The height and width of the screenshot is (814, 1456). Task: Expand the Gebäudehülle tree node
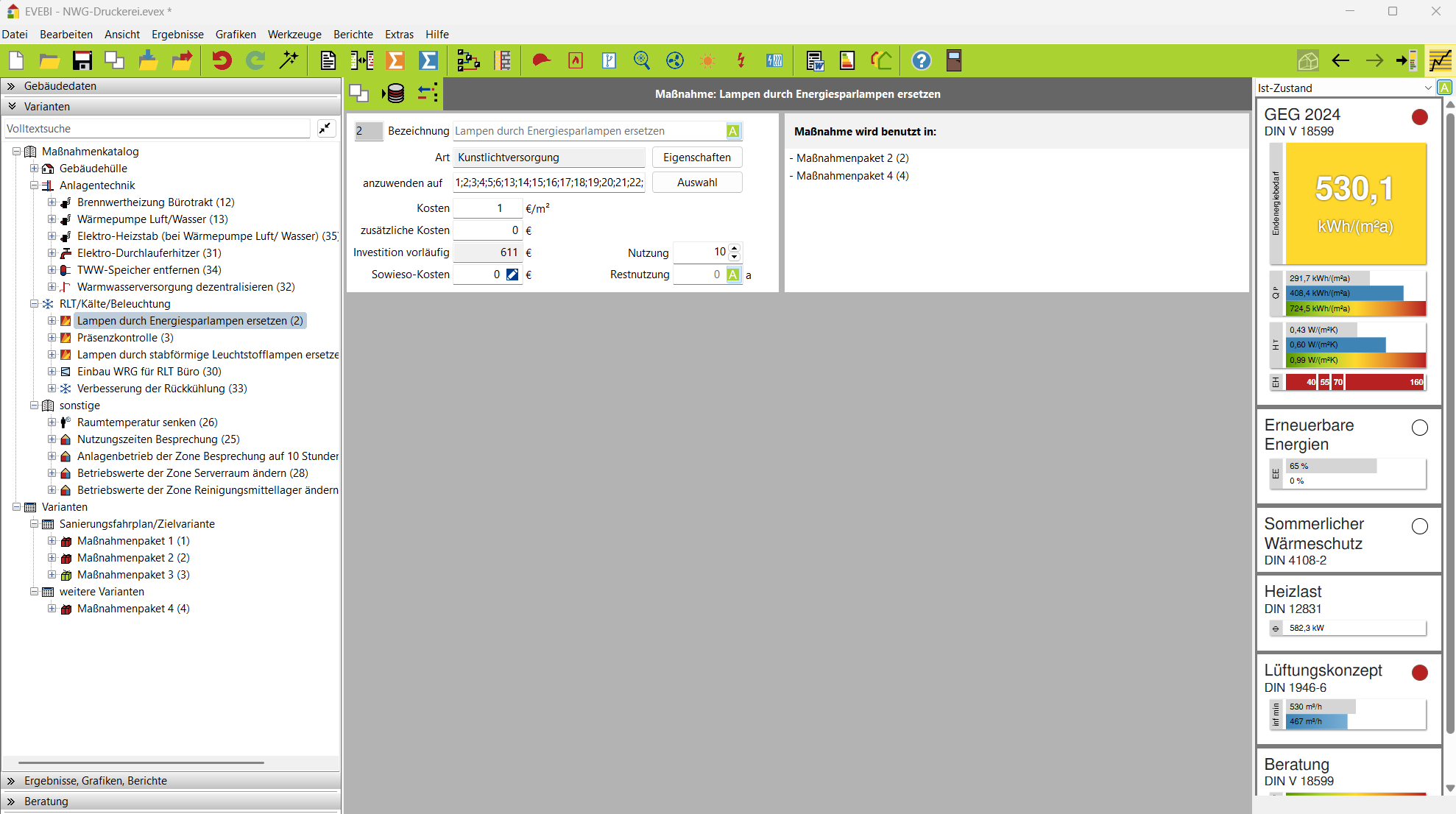(x=34, y=169)
